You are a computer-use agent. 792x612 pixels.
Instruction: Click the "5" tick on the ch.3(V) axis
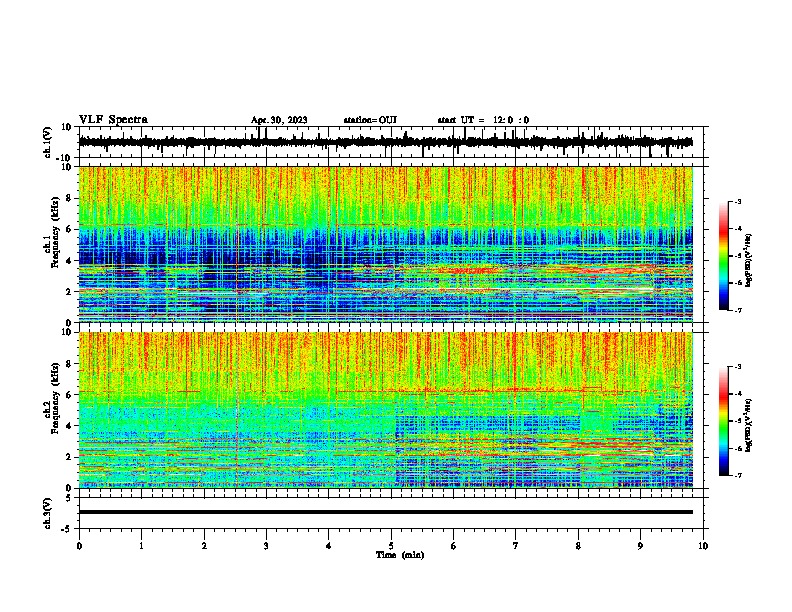tap(69, 498)
